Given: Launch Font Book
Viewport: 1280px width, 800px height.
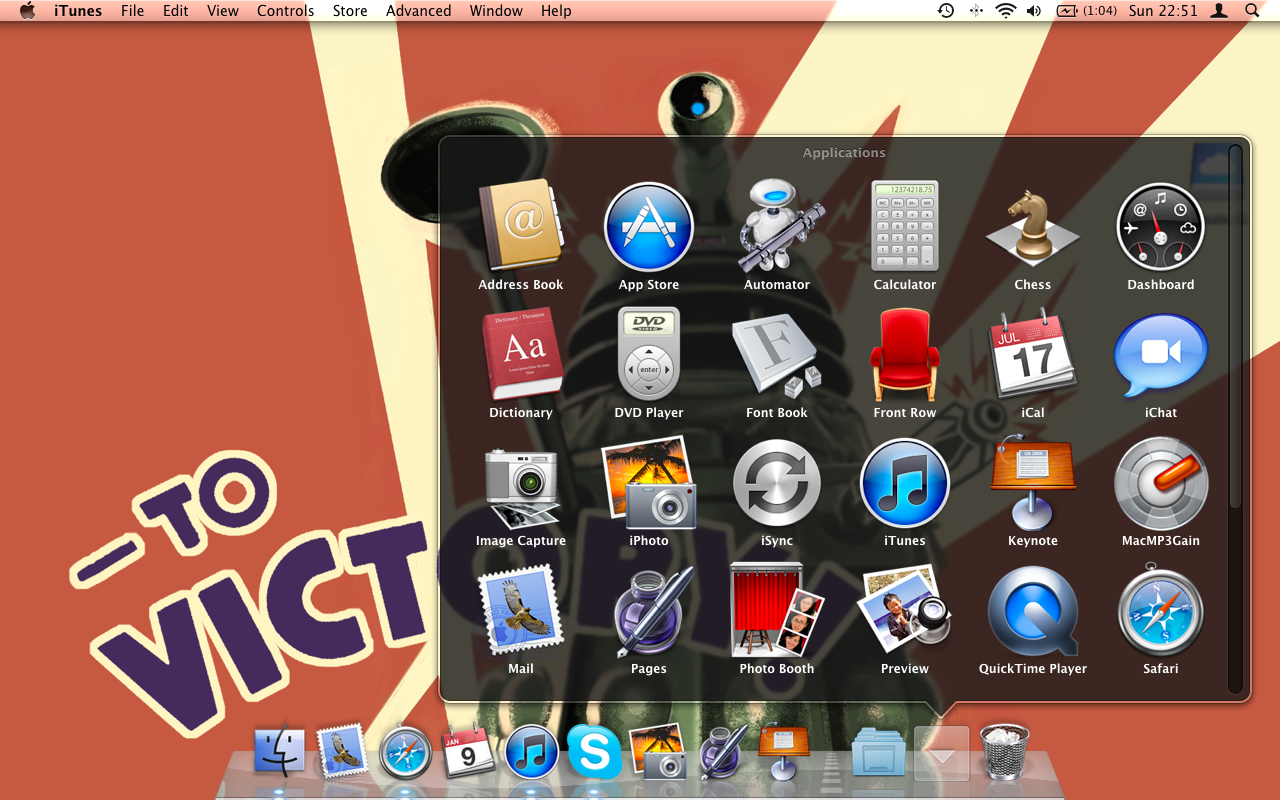Looking at the screenshot, I should pos(777,355).
